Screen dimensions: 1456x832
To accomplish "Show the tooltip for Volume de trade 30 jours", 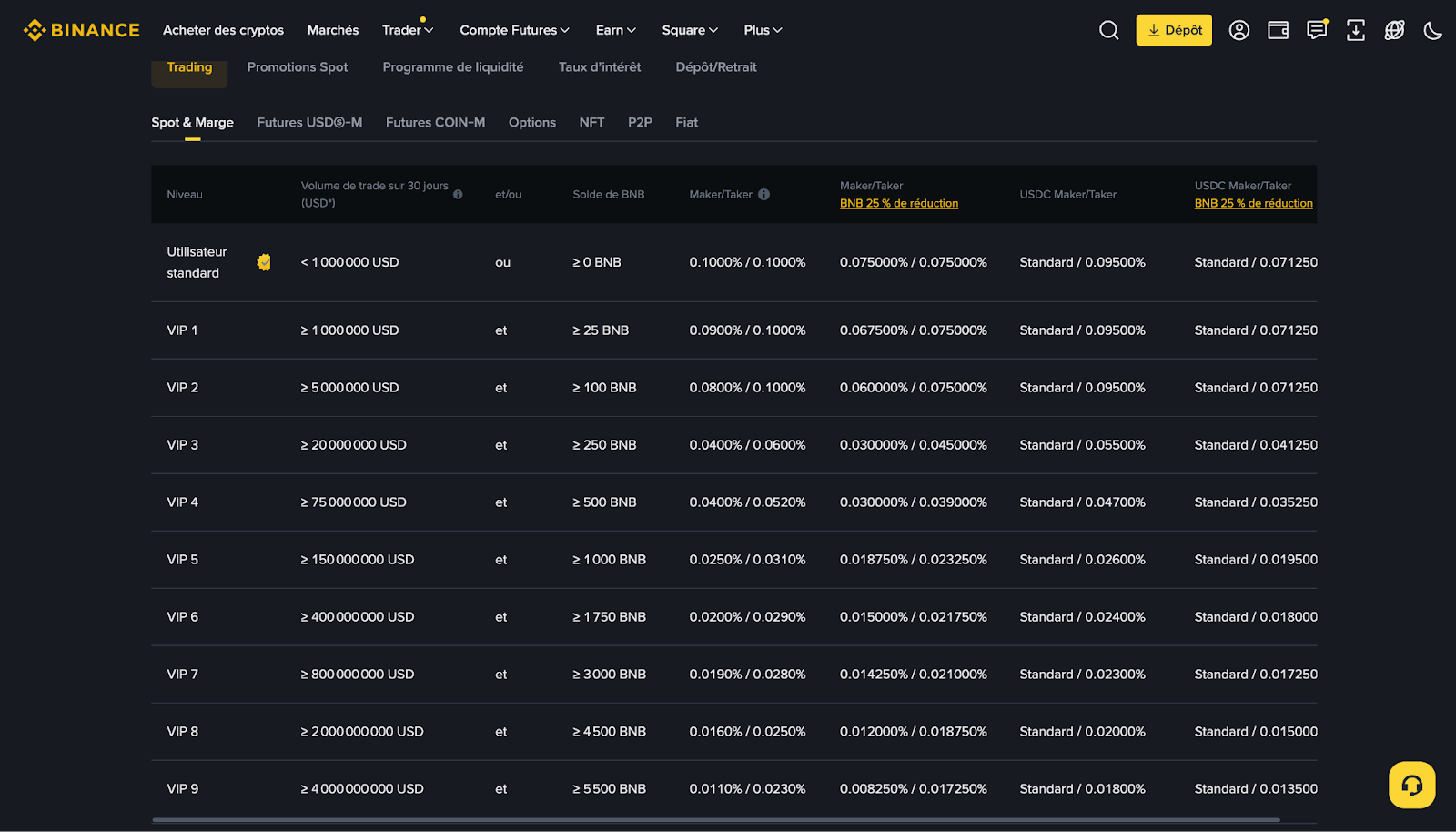I will point(458,194).
